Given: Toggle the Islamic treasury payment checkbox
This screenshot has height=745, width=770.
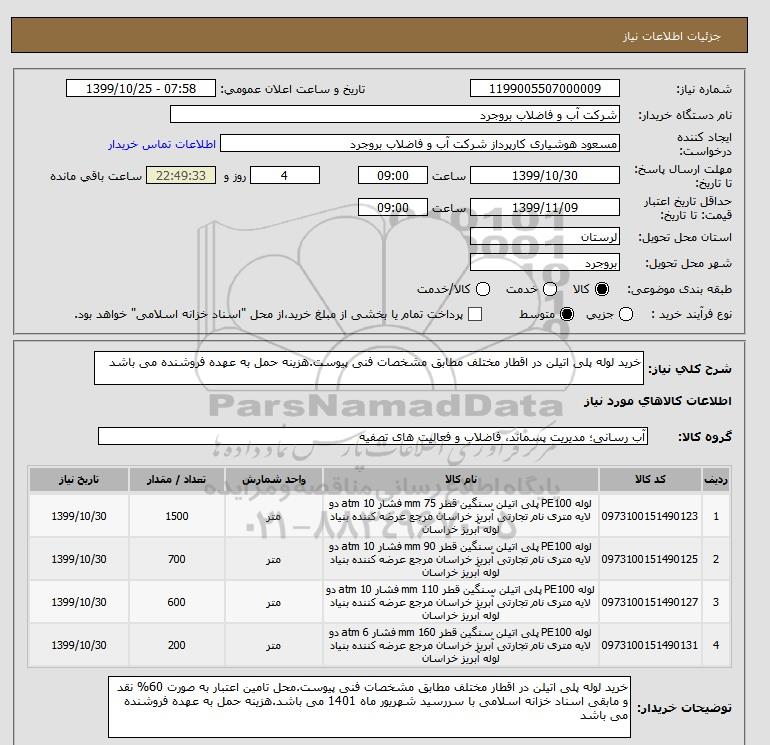Looking at the screenshot, I should (x=475, y=314).
